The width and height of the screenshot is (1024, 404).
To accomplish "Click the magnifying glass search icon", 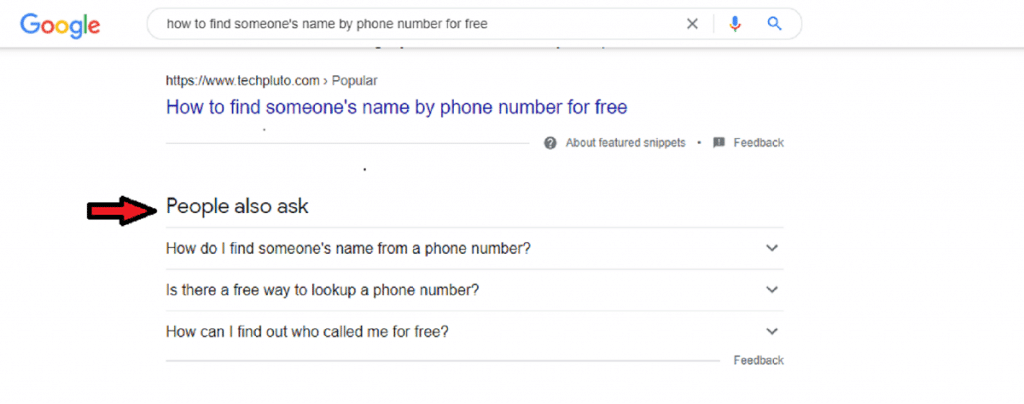I will [x=774, y=24].
